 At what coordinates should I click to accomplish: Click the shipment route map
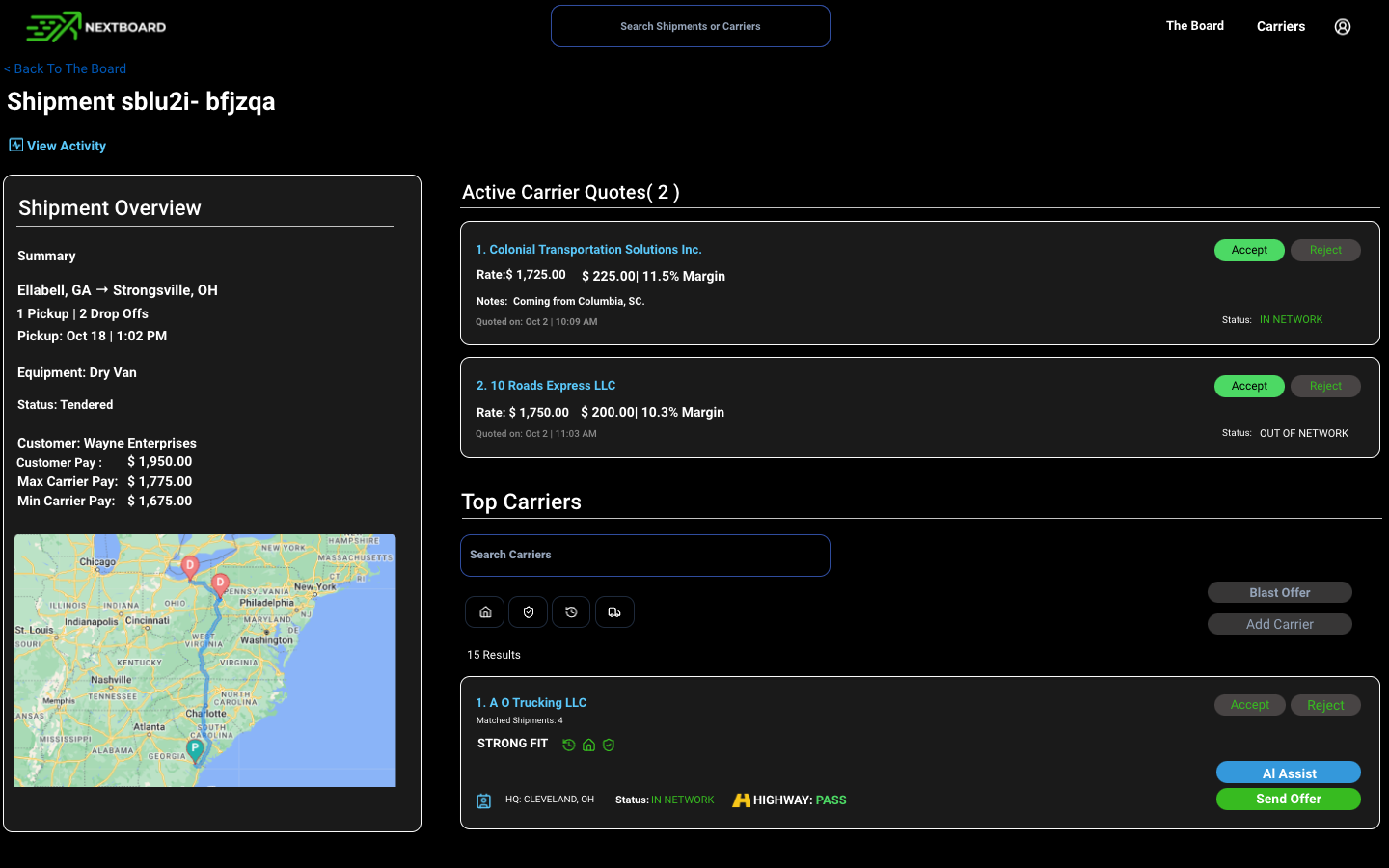click(205, 661)
